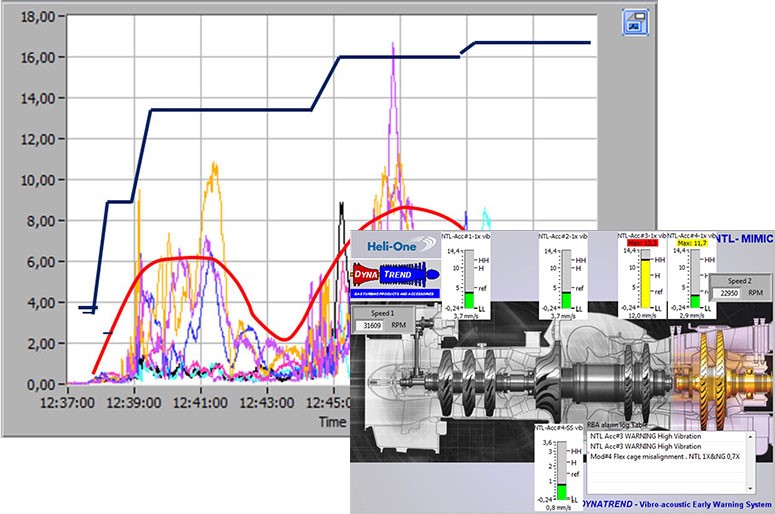Screen dimensions: 775x514
Task: Click the '14,00' y-axis label
Action: (x=38, y=98)
